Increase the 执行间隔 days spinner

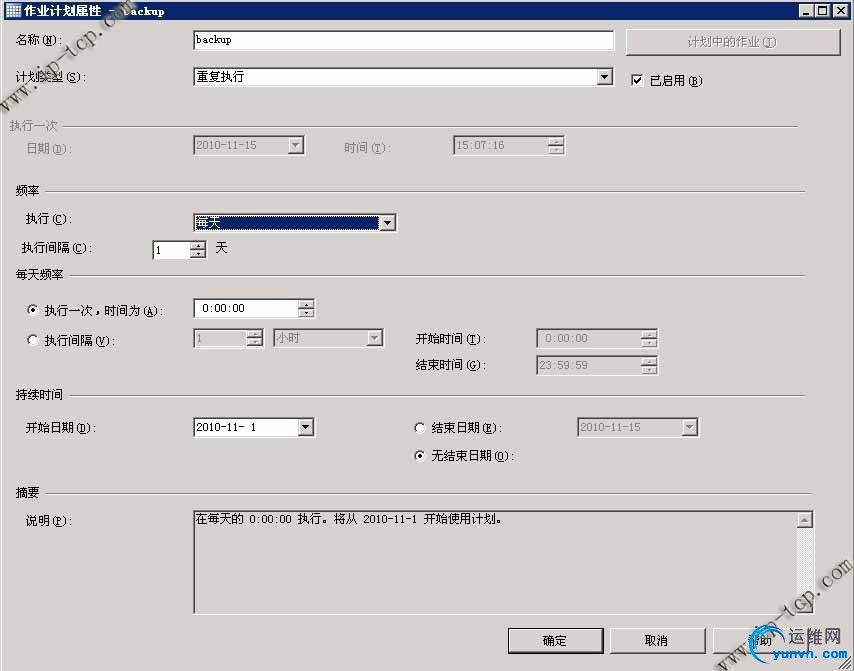198,245
